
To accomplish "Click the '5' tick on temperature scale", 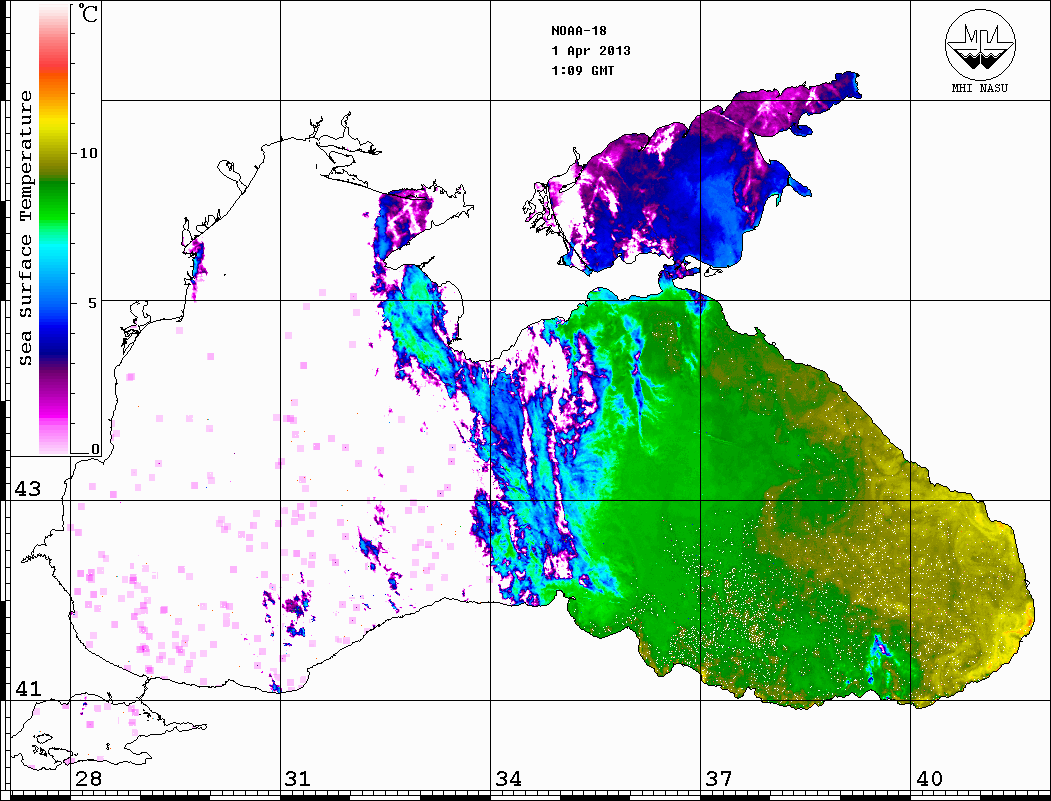I will coord(93,303).
